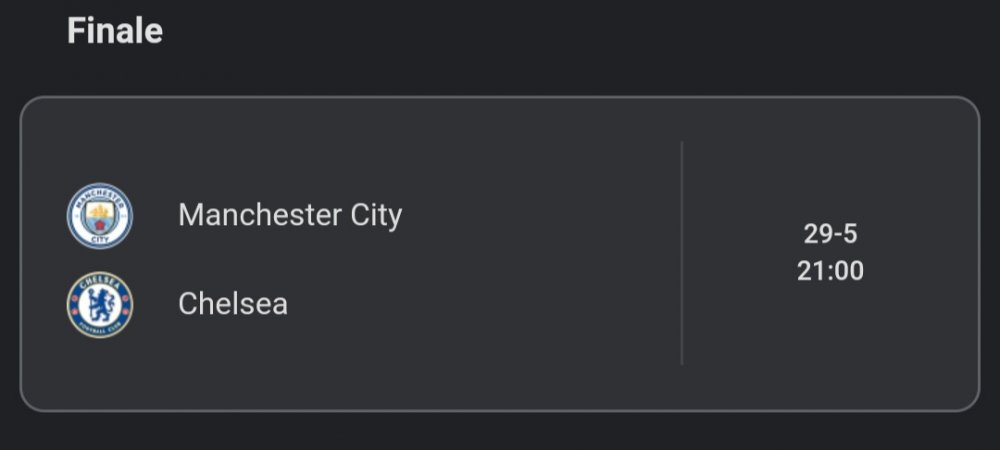Click the Chelsea club crest
Screen dimensions: 1000x450
point(100,305)
